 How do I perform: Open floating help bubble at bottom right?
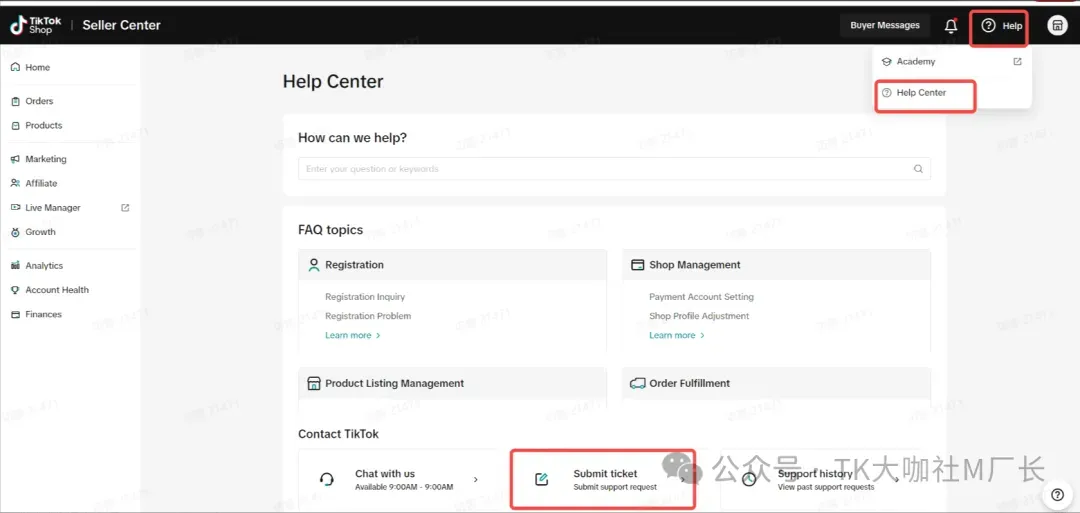[x=1058, y=494]
